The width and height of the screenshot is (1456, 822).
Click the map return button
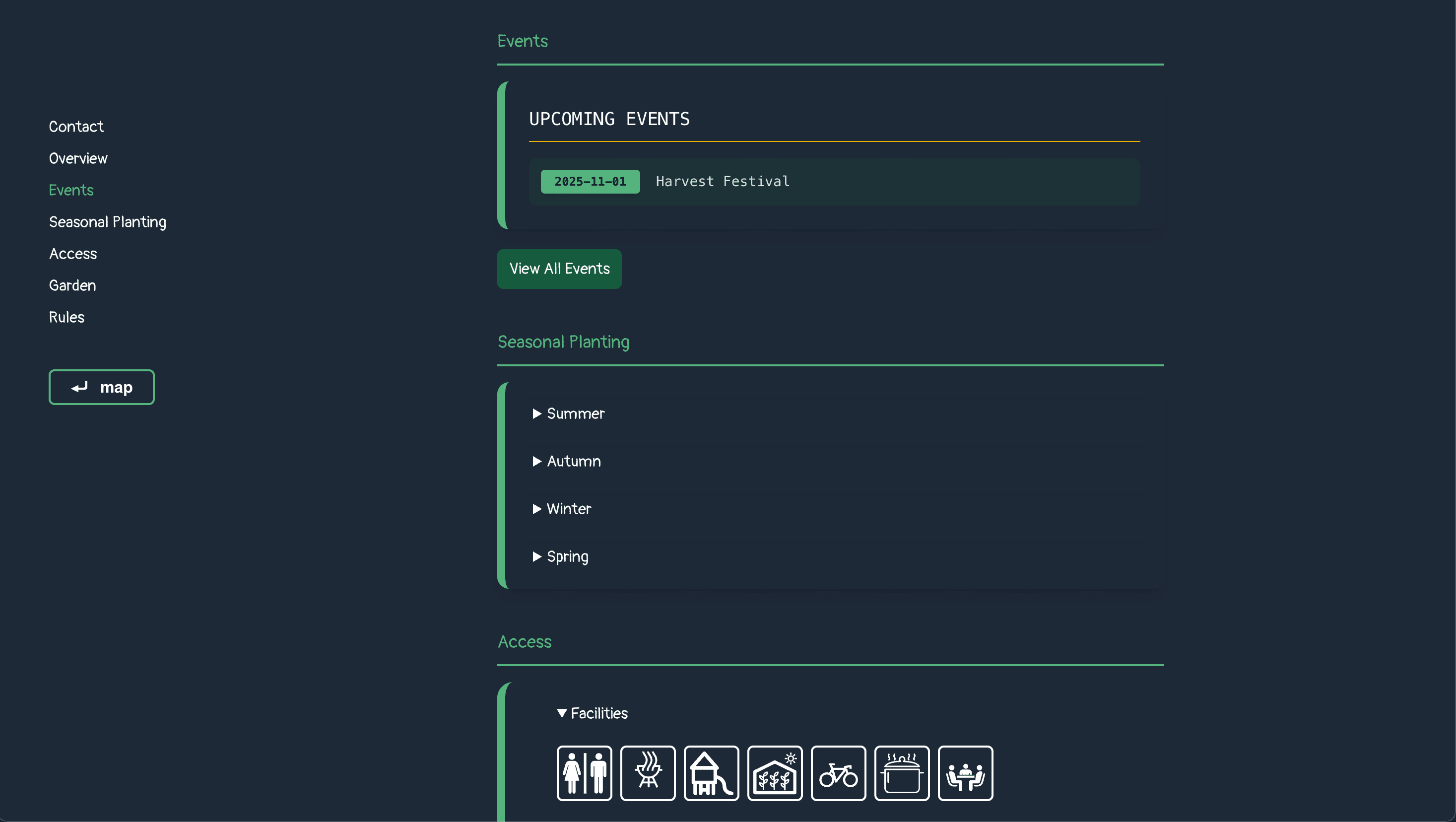pyautogui.click(x=101, y=387)
